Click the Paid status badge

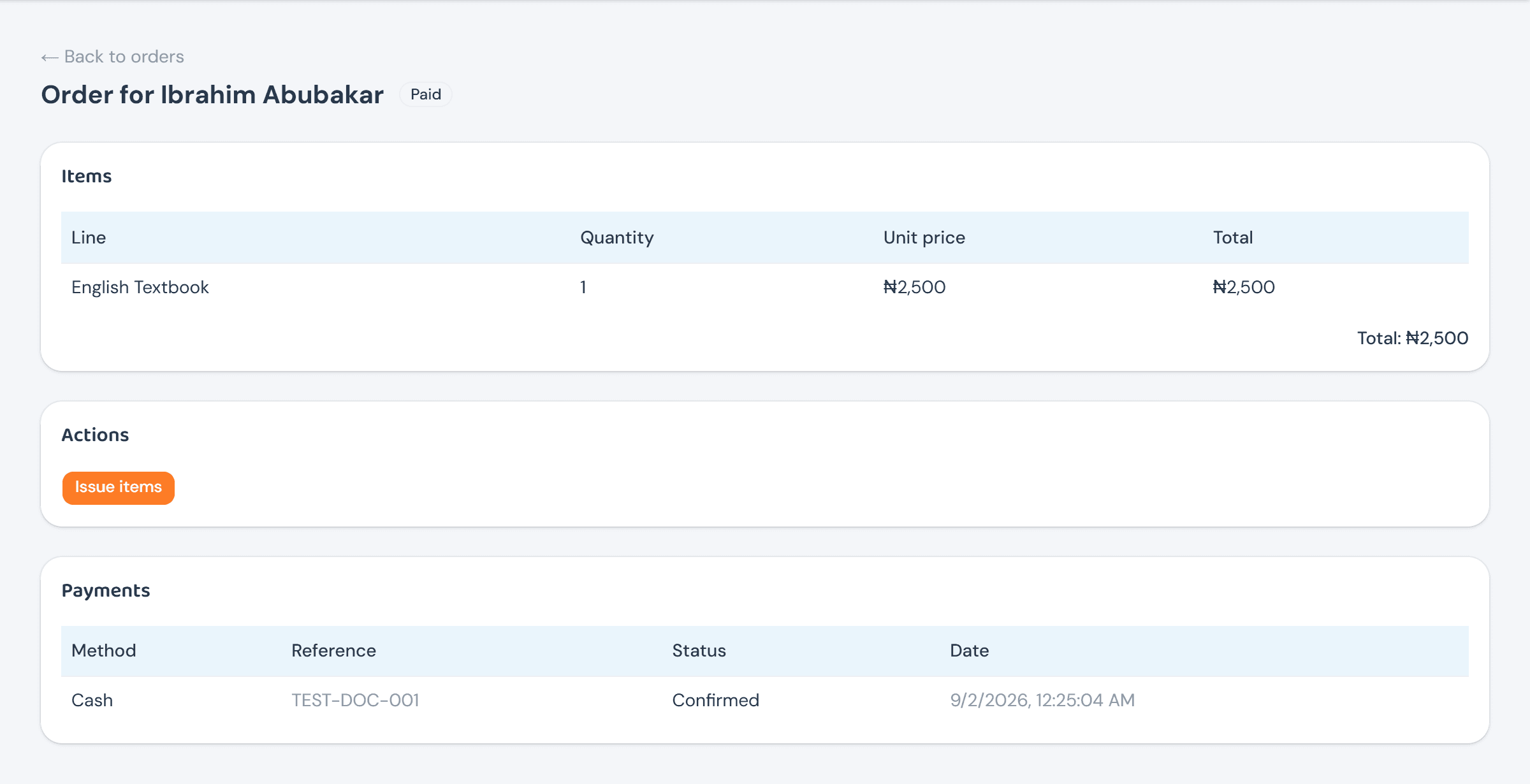[x=426, y=94]
